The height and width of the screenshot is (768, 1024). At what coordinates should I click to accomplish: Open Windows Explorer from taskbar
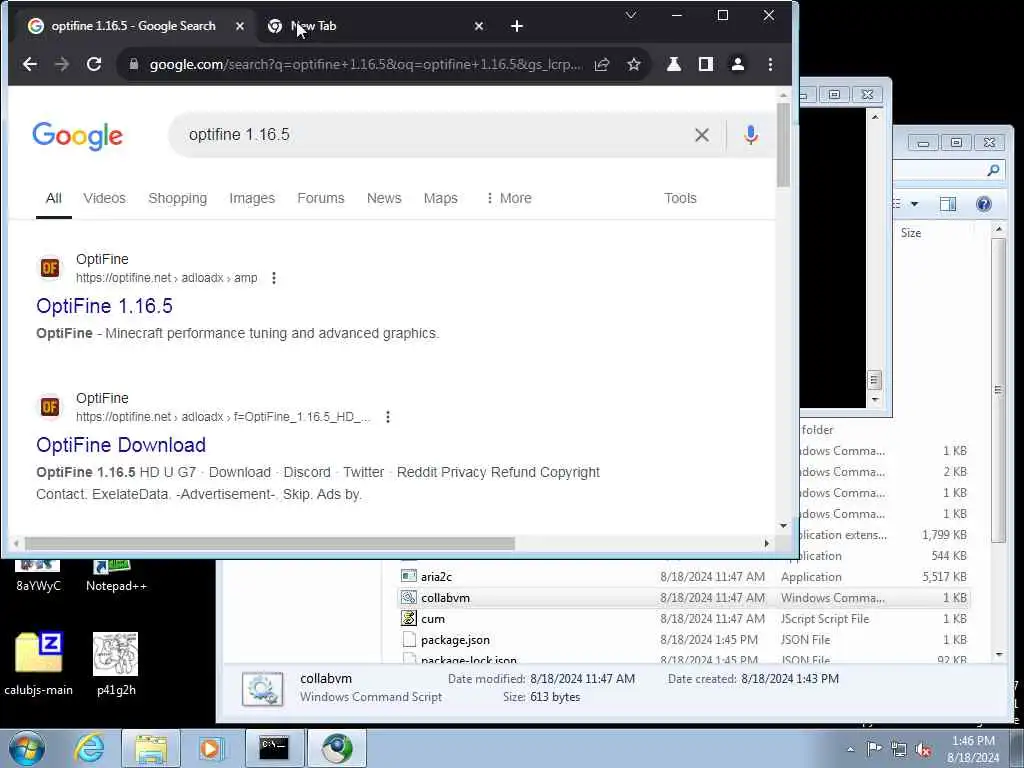(152, 748)
